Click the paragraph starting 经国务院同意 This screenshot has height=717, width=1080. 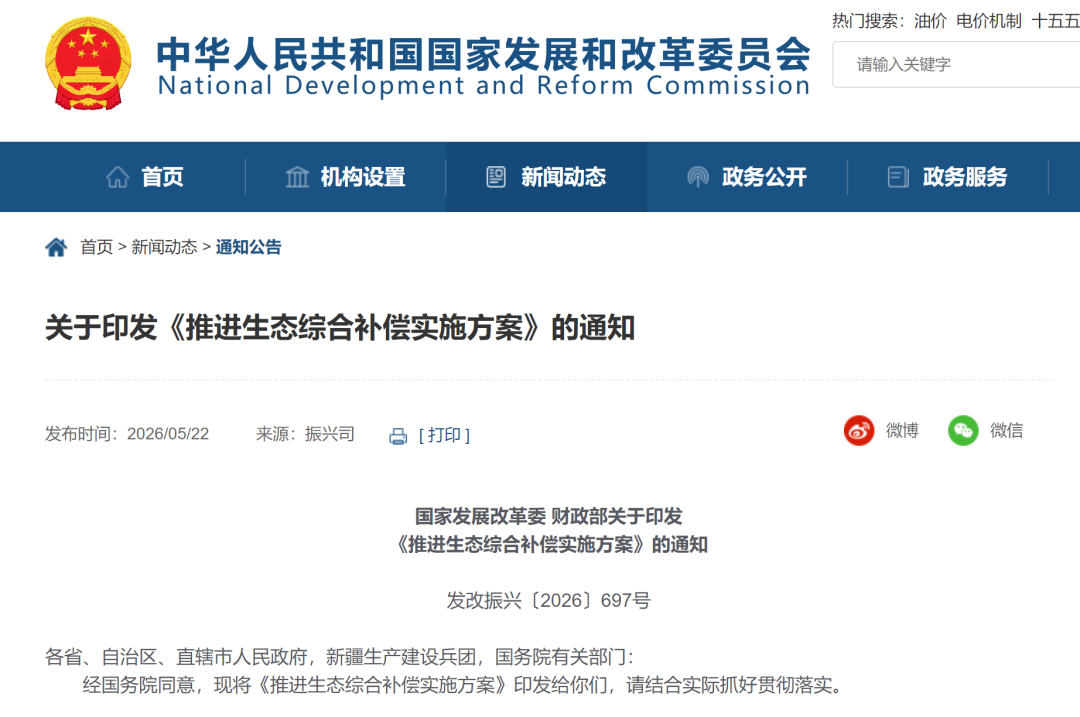point(463,685)
